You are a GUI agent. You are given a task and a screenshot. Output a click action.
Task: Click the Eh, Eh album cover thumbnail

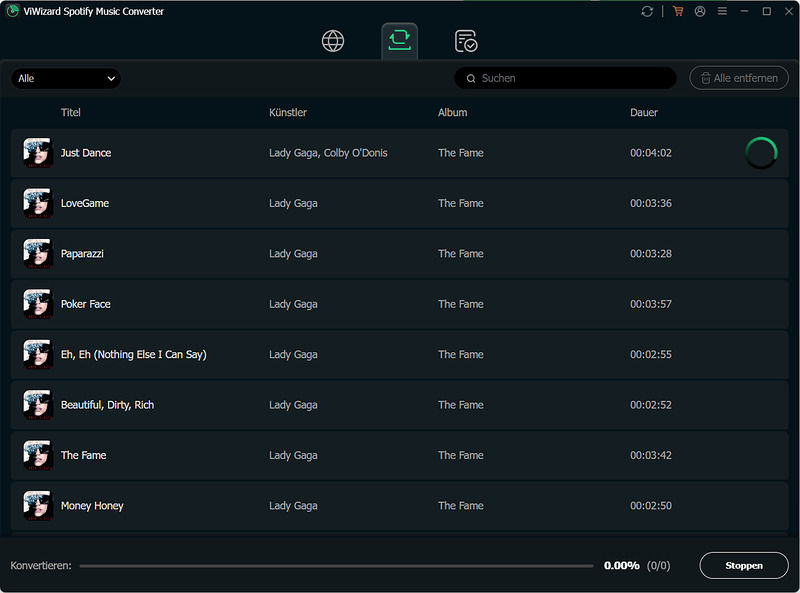38,354
